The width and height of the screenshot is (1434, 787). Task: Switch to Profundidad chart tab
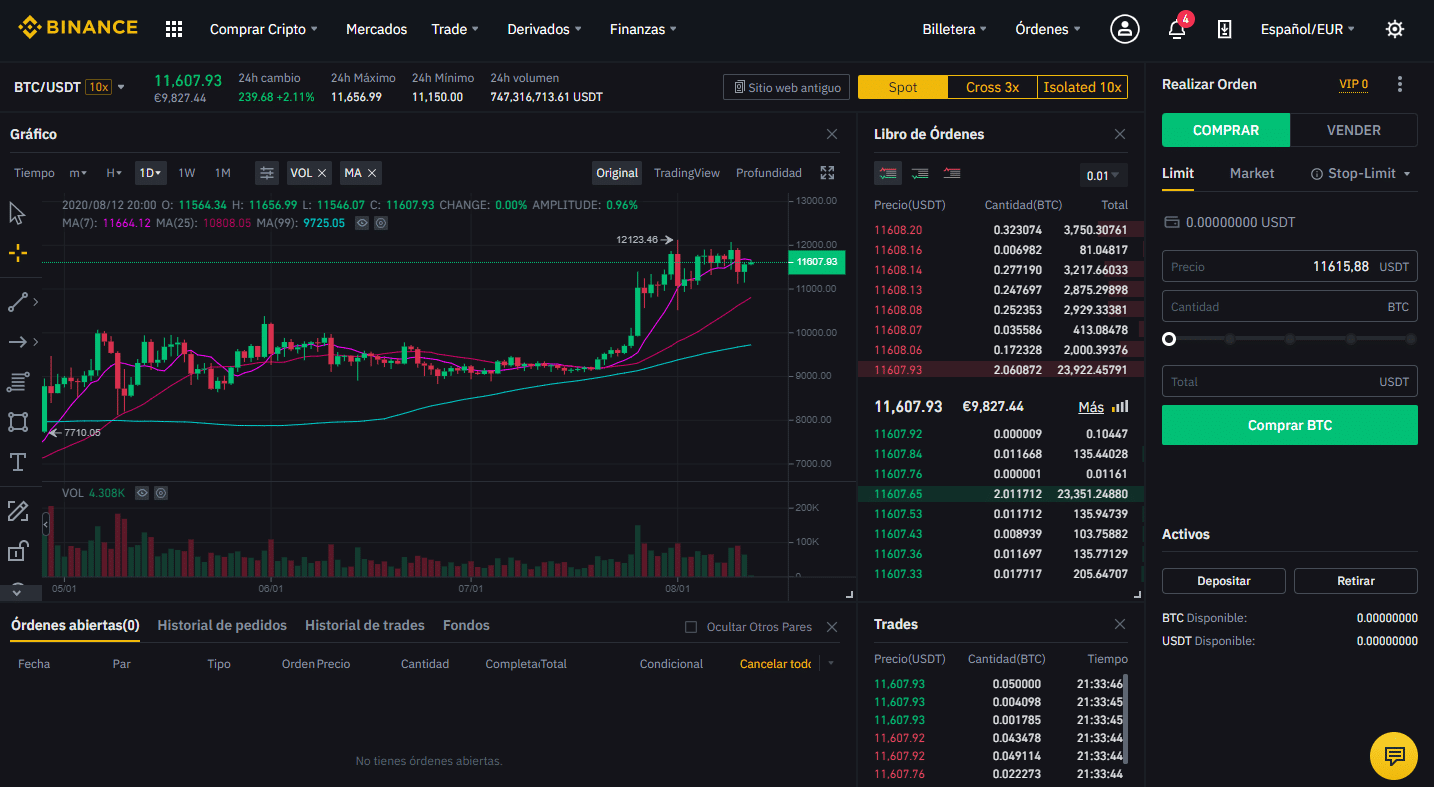pyautogui.click(x=769, y=173)
